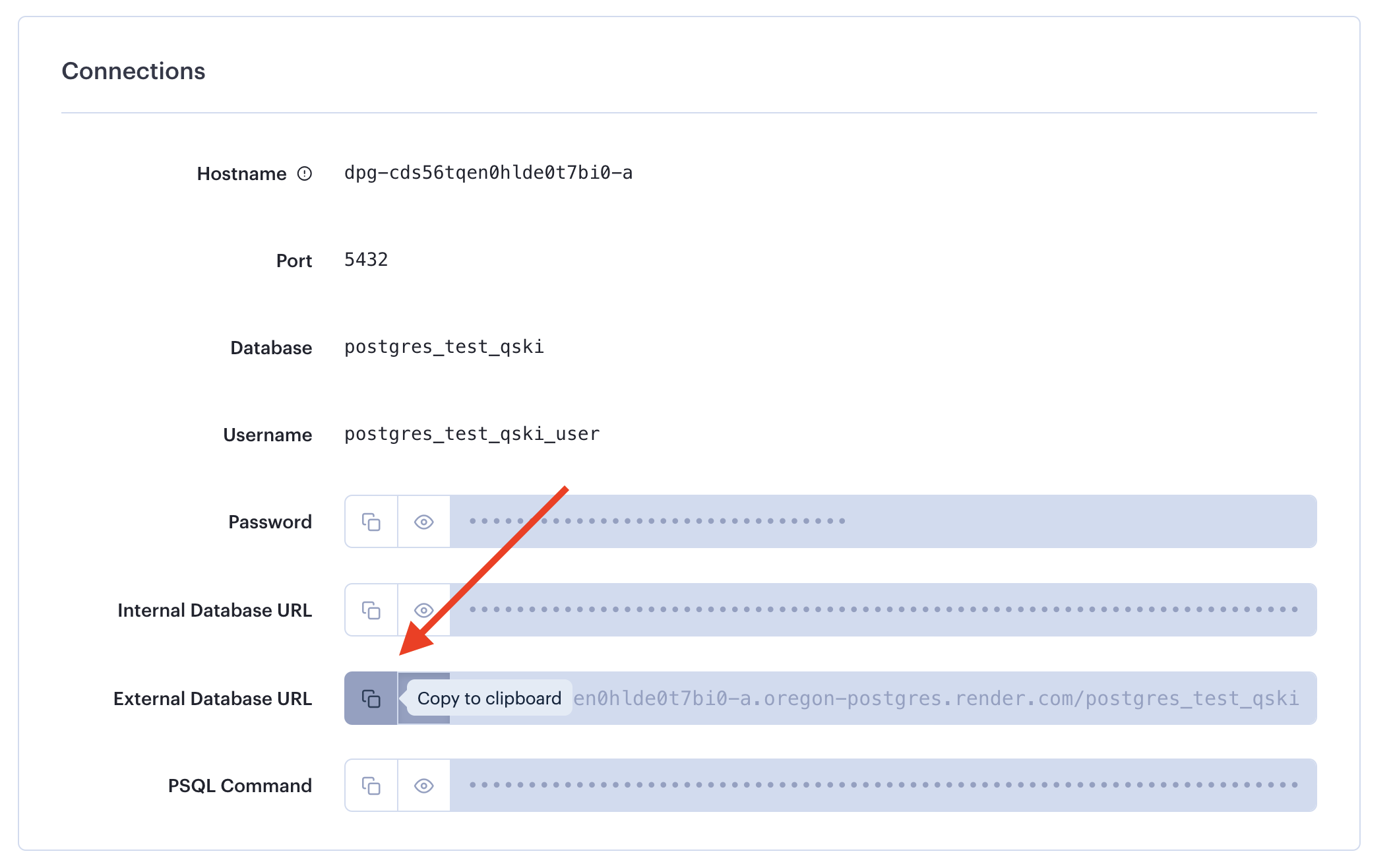
Task: Click the Password label
Action: pyautogui.click(x=270, y=522)
